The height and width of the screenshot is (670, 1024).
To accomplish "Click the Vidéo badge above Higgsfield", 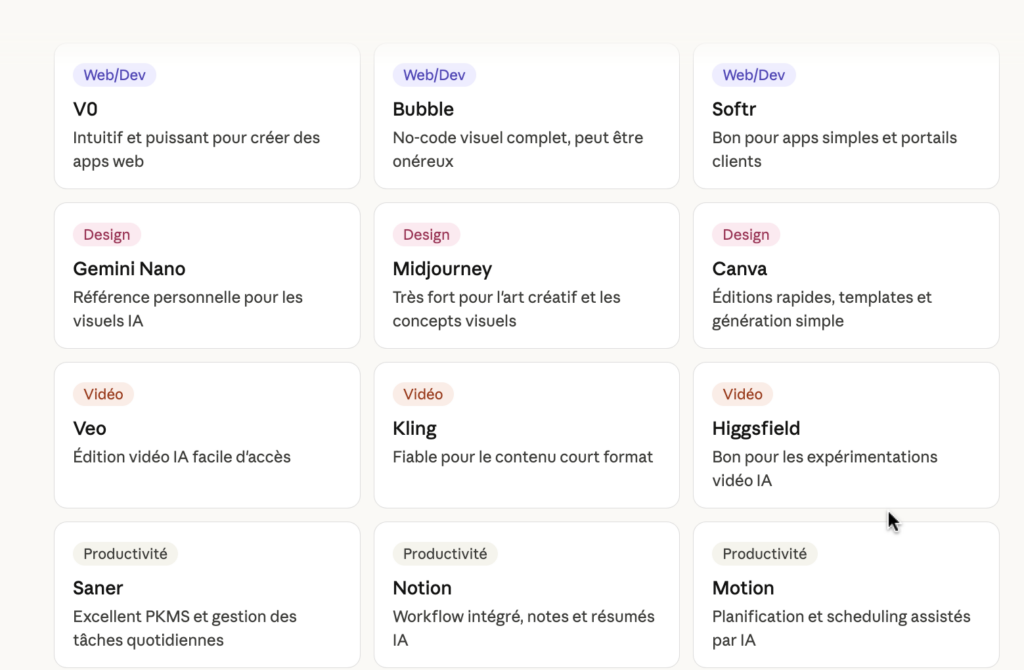I will pos(743,394).
